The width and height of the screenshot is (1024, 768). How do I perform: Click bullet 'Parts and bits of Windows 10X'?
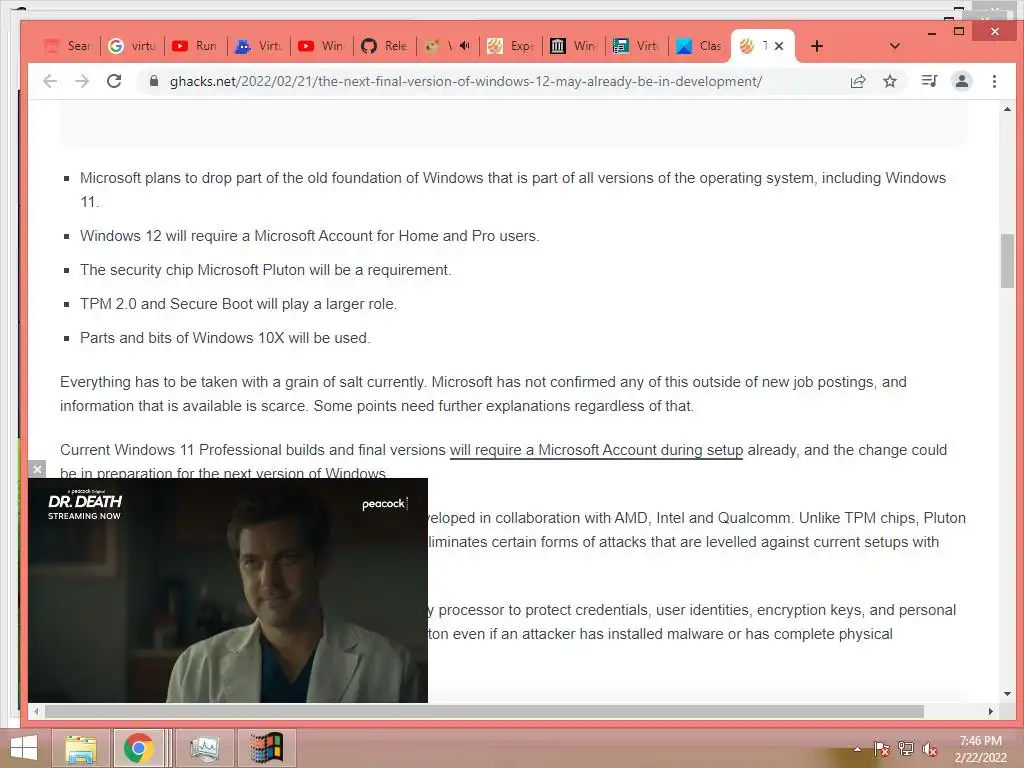click(x=225, y=338)
